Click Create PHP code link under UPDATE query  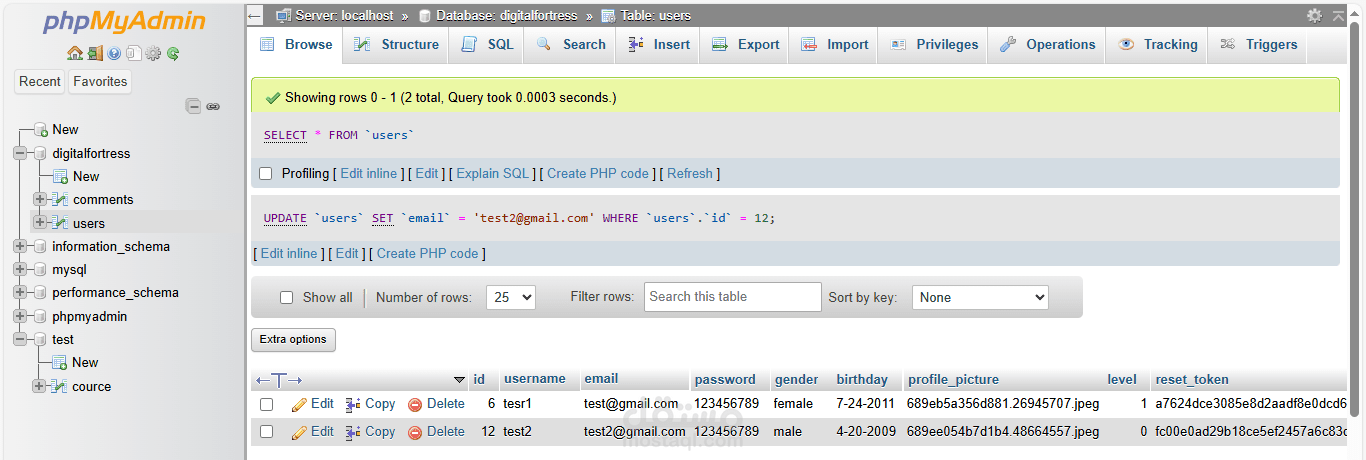tap(428, 254)
